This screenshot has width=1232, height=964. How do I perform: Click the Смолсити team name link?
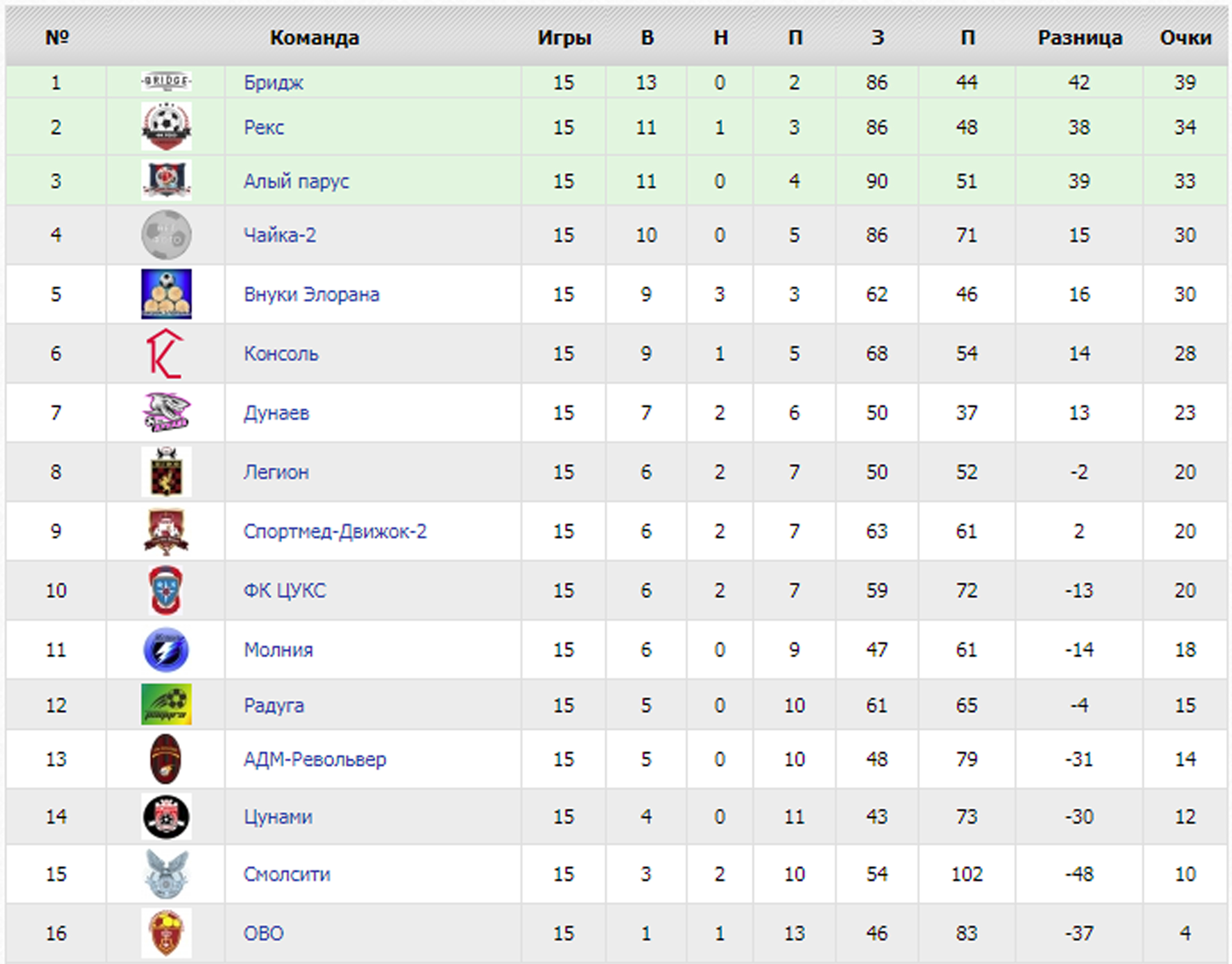(287, 874)
